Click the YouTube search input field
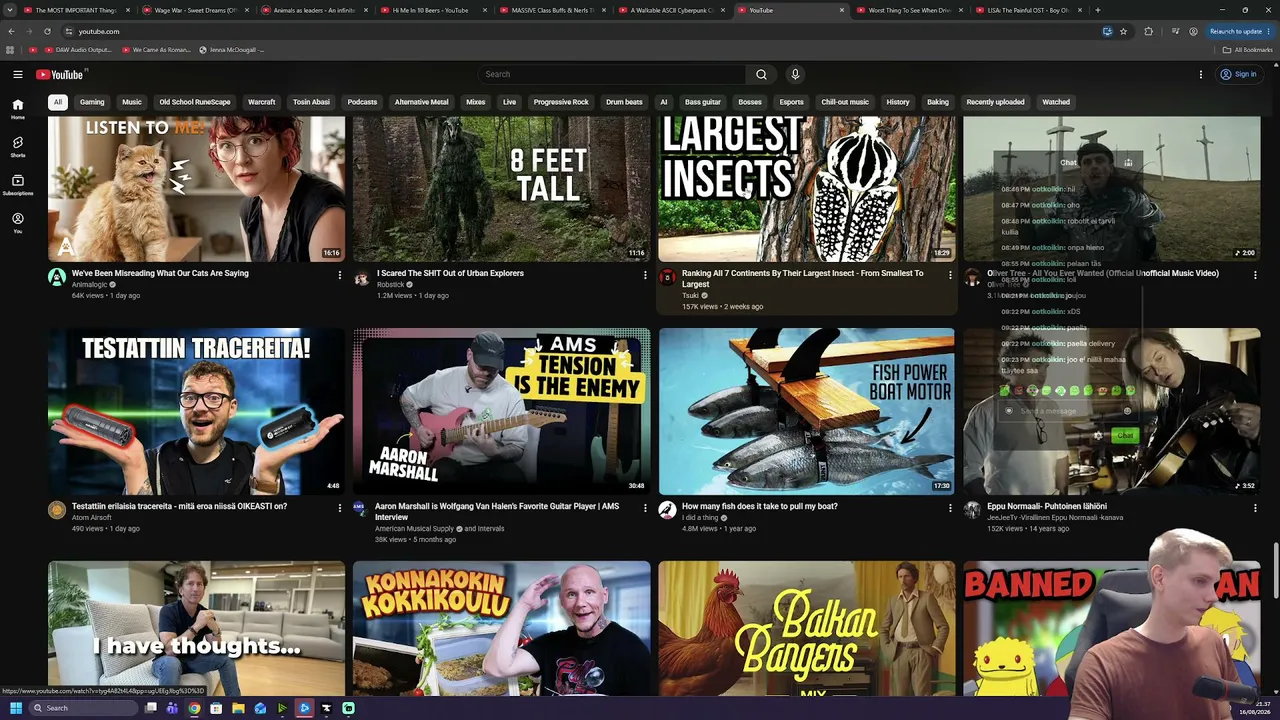 point(611,74)
